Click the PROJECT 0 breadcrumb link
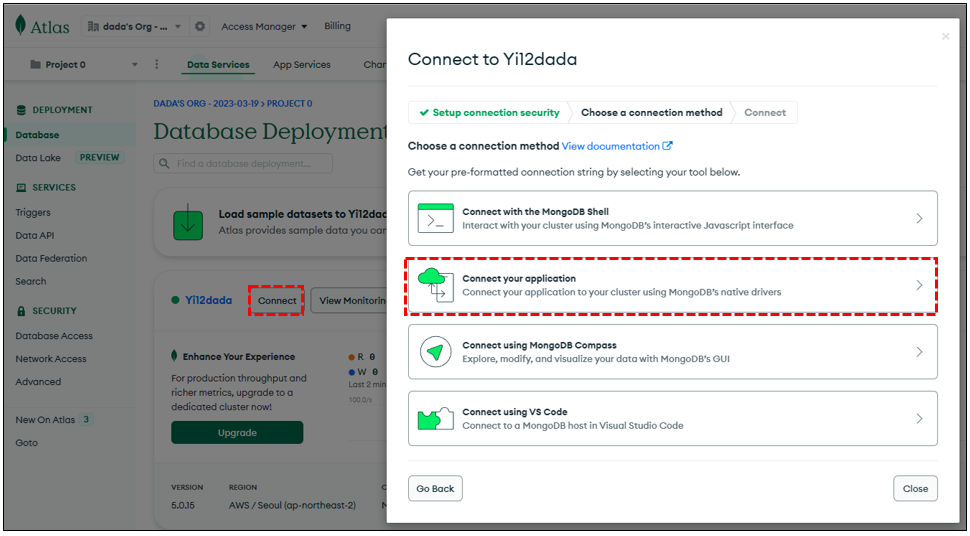970x536 pixels. click(290, 103)
